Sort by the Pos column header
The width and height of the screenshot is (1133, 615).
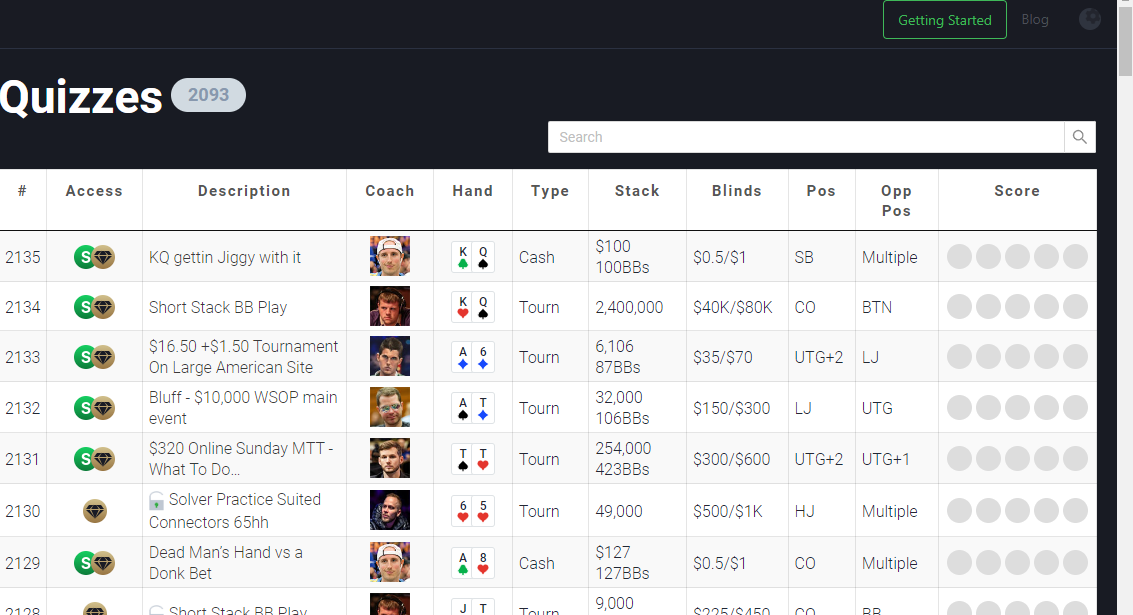[821, 191]
